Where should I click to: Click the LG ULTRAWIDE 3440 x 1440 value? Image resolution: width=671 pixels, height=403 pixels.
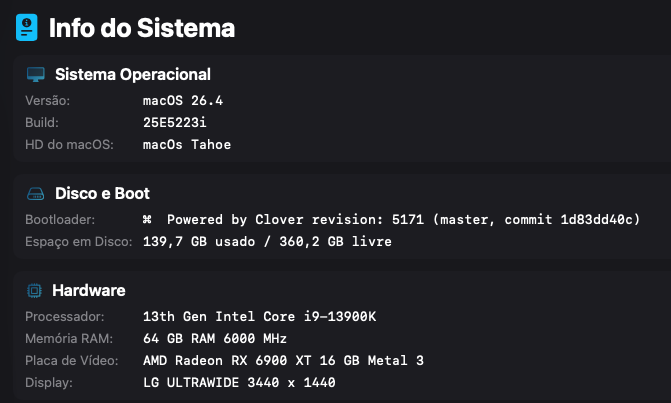point(239,382)
